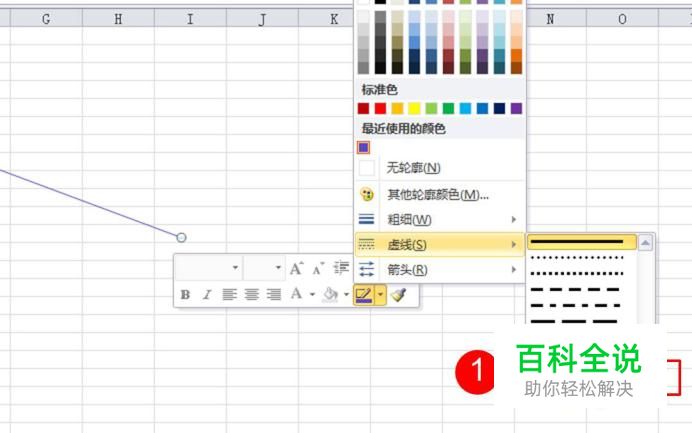Select column I header

(x=190, y=19)
